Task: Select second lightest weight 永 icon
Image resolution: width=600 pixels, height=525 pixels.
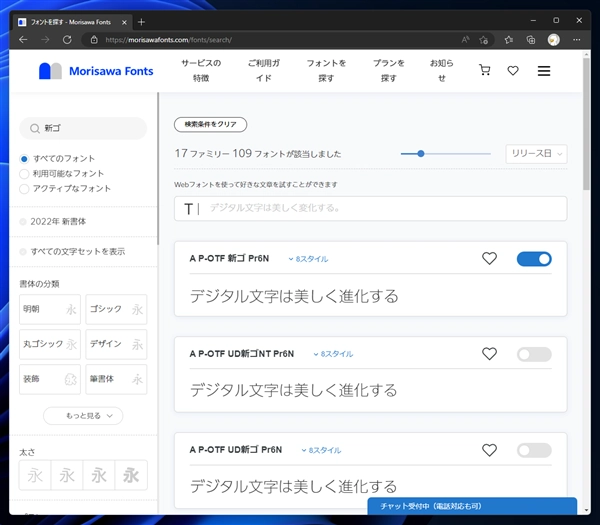Action: click(x=67, y=476)
